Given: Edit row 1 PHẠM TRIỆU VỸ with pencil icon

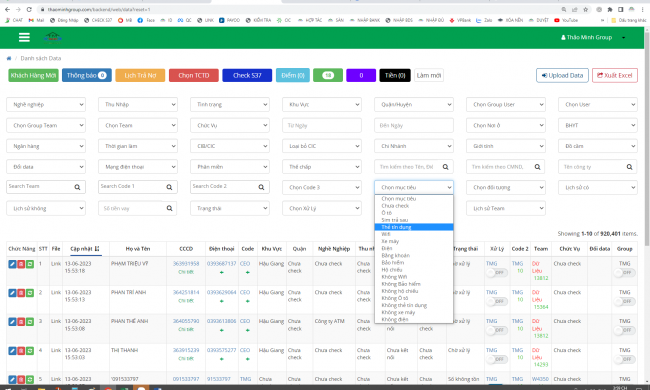Looking at the screenshot, I should coord(12,264).
